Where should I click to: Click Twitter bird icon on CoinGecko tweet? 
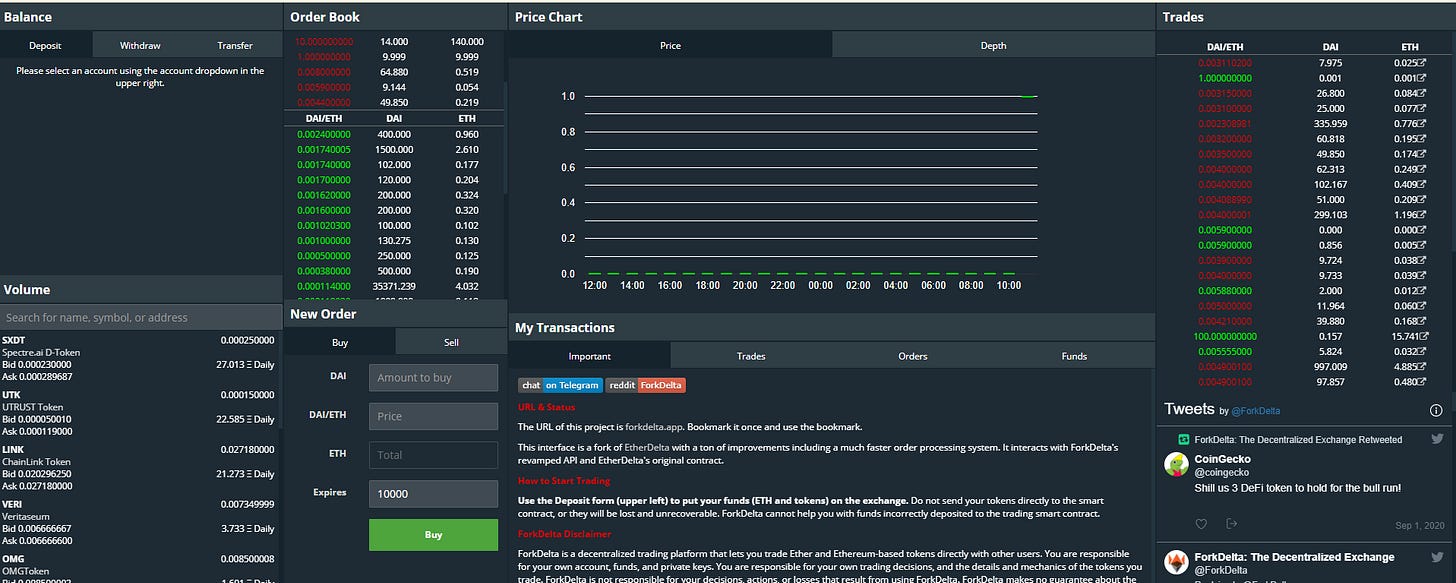click(1437, 439)
